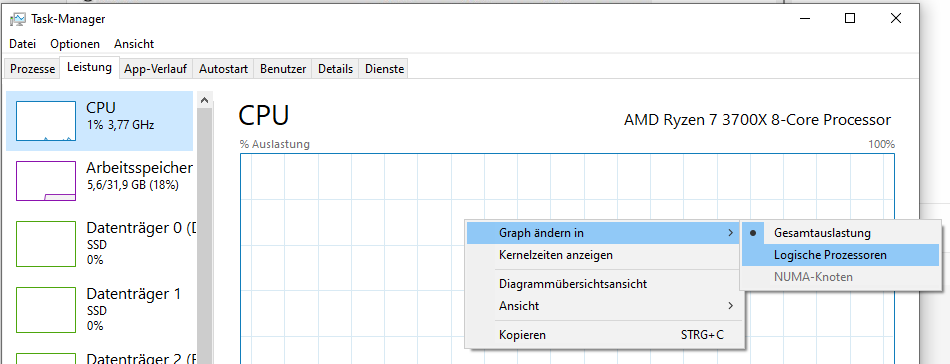The image size is (950, 364).
Task: Open the Datenträger 0 SSD entry
Action: coord(100,243)
